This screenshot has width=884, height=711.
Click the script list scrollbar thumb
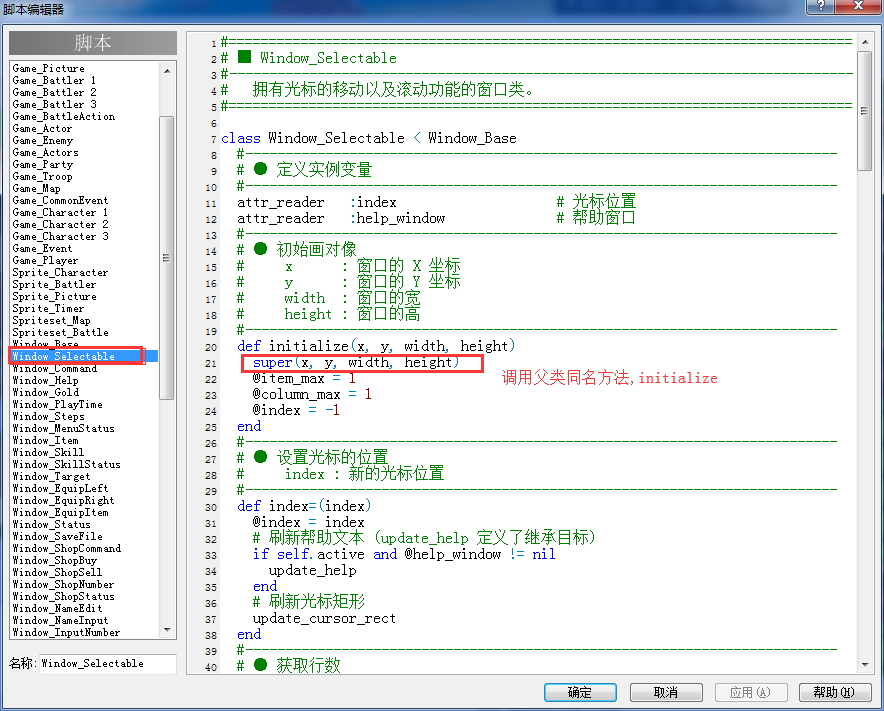tap(166, 258)
